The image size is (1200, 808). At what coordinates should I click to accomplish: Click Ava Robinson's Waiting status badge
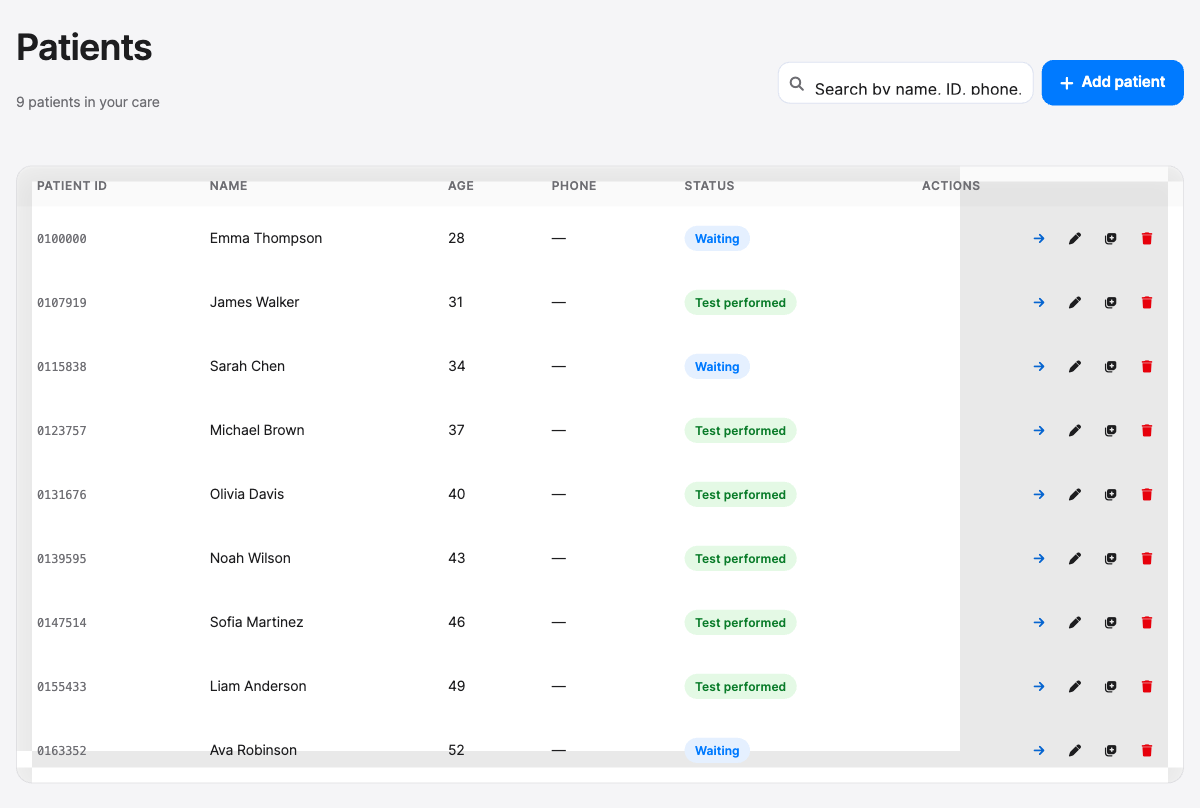(717, 751)
